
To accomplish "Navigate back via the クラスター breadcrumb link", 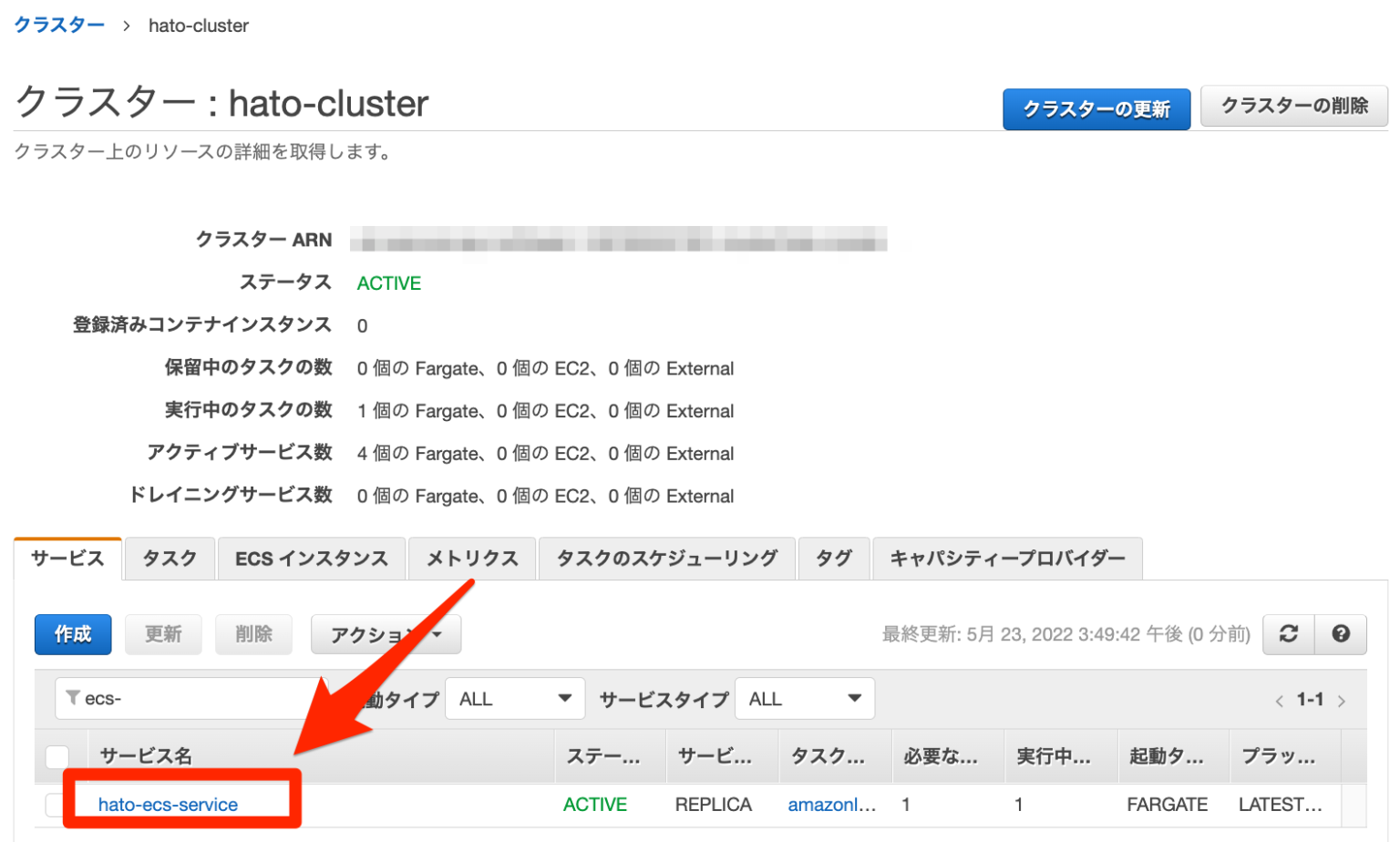I will (x=58, y=26).
